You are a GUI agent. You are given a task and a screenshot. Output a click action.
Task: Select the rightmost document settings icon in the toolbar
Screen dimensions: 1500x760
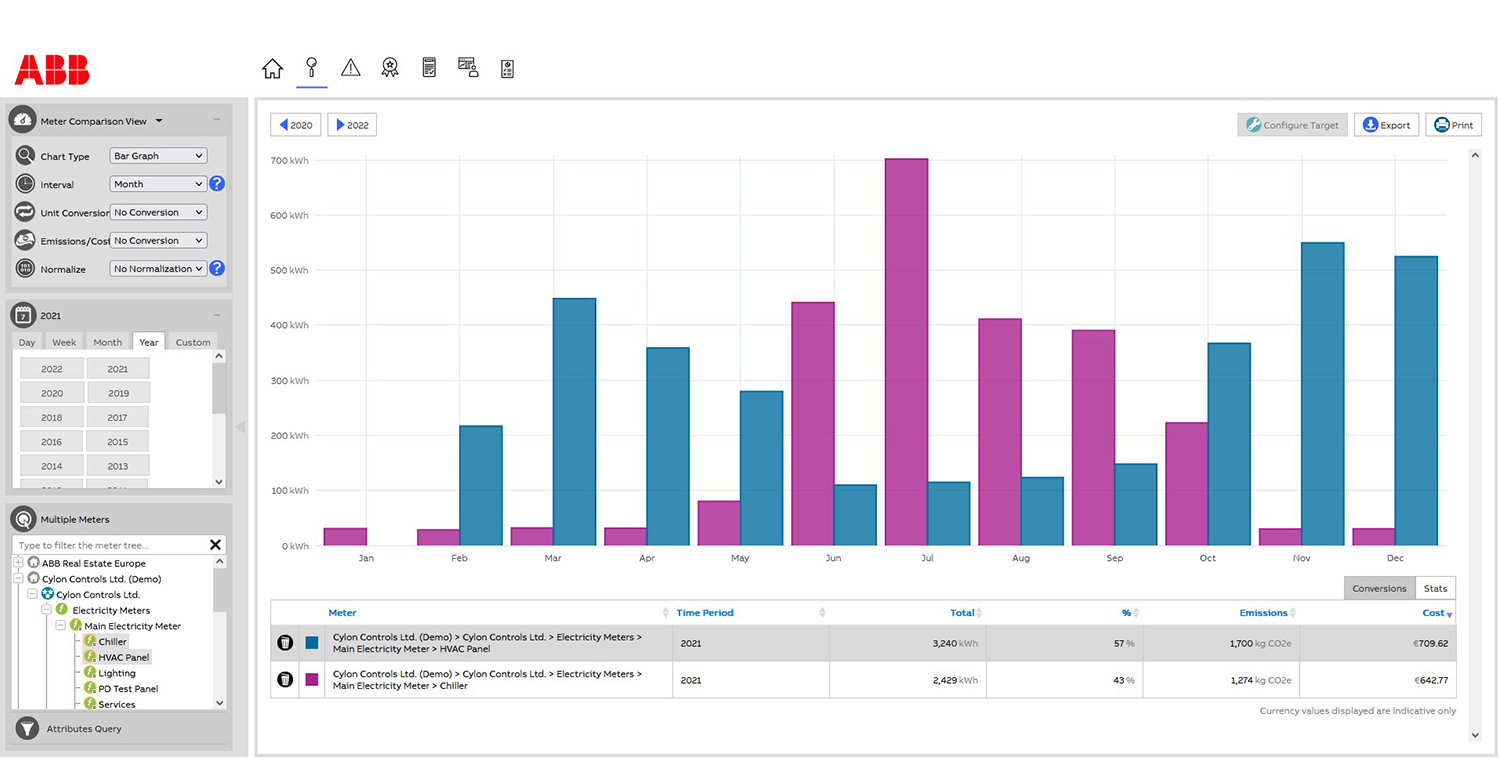click(507, 67)
